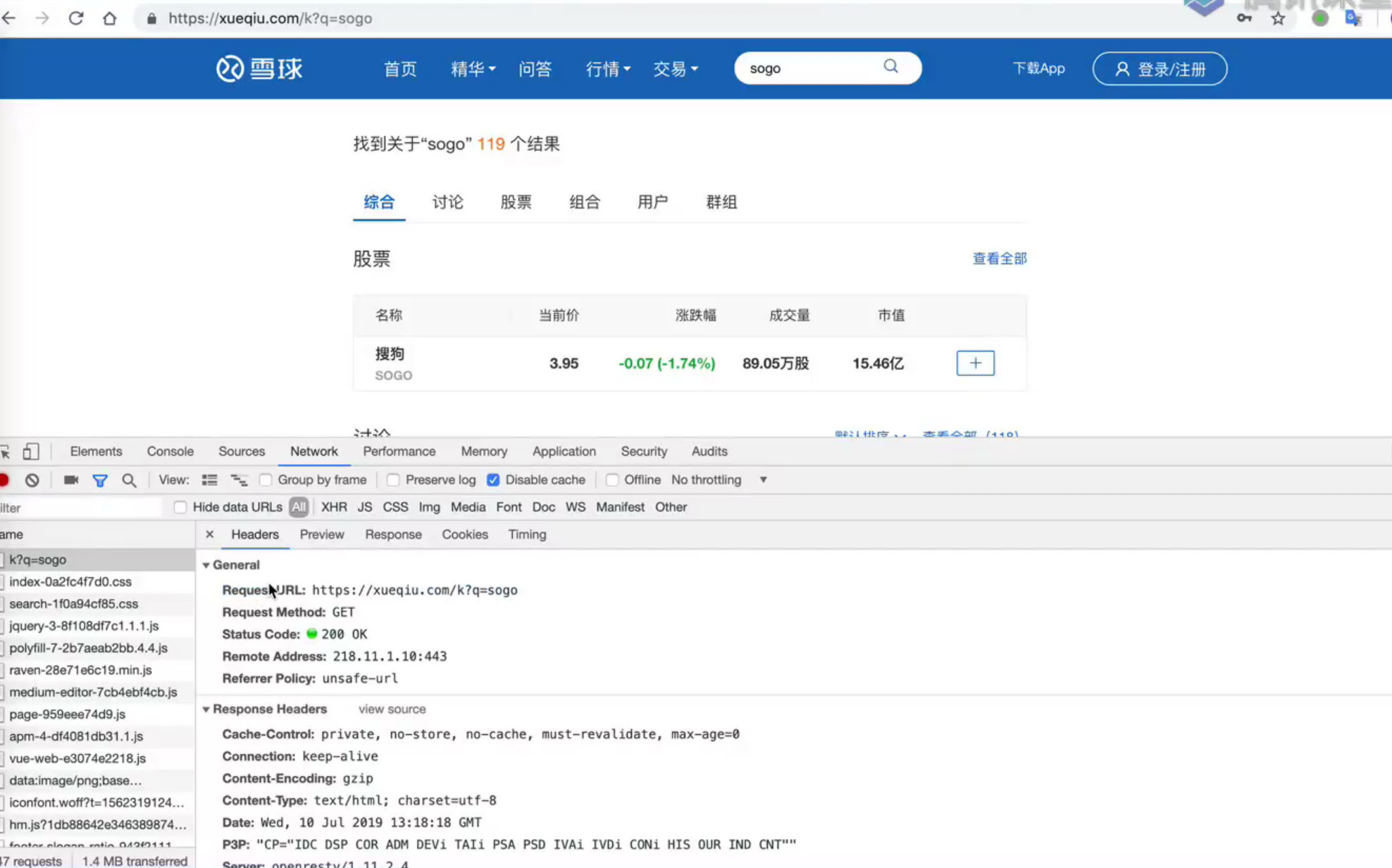
Task: Click the filter icon in Network panel
Action: [x=100, y=480]
